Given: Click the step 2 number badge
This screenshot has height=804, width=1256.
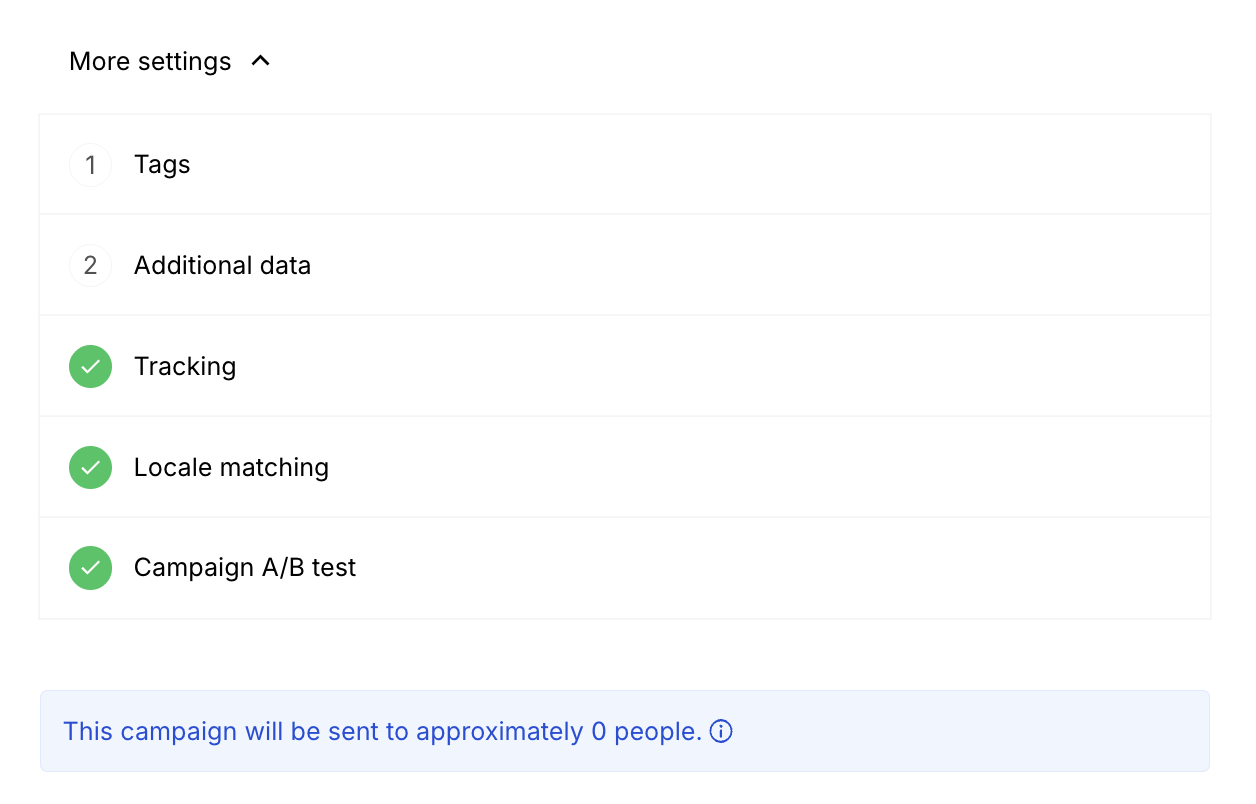Looking at the screenshot, I should (x=90, y=266).
